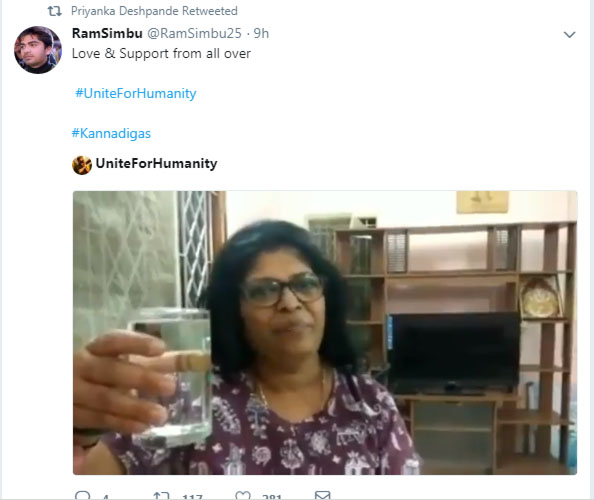Send via the envelope message icon

click(322, 495)
